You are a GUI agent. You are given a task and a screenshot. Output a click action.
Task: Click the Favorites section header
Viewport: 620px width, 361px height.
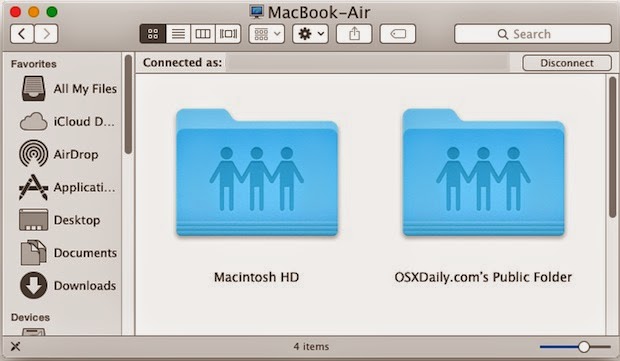coord(34,64)
